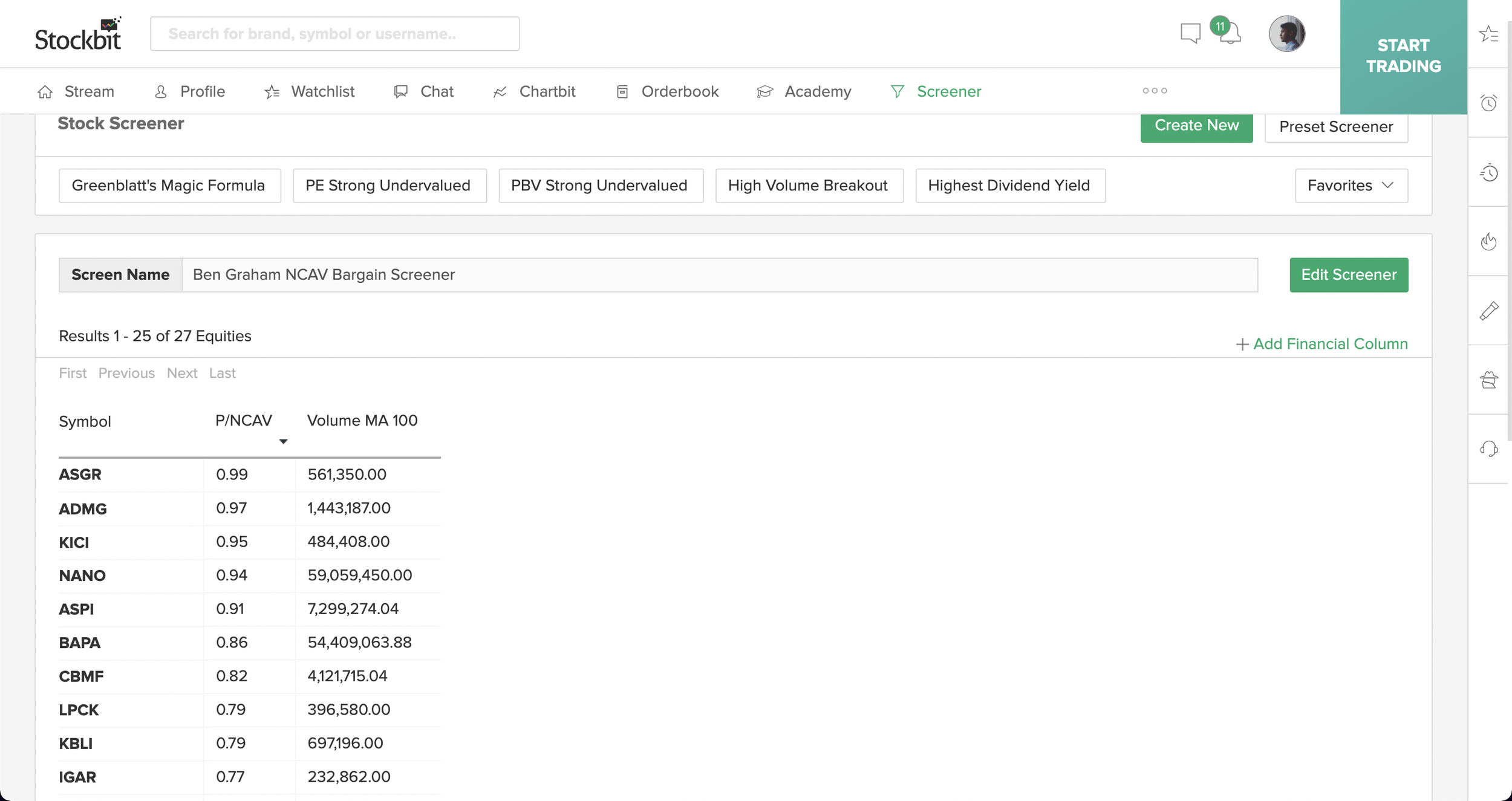Click the Next pagination link
The height and width of the screenshot is (801, 1512).
click(182, 373)
